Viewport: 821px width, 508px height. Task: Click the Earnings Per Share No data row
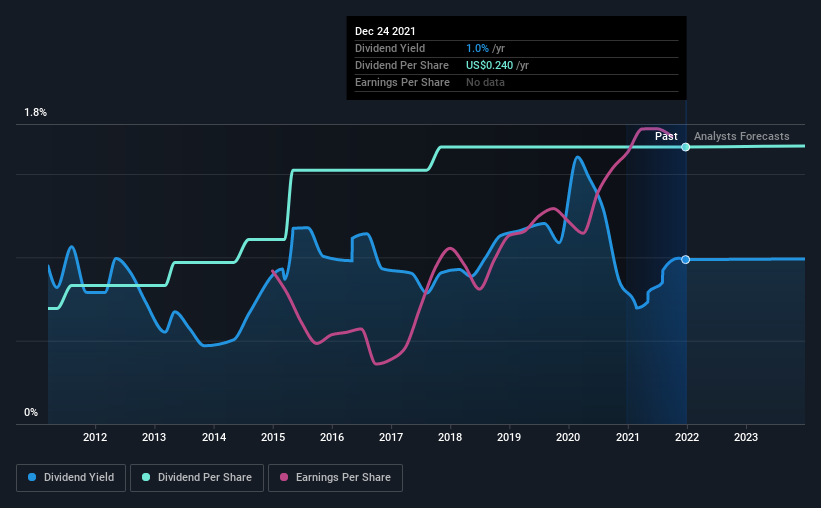tap(516, 83)
